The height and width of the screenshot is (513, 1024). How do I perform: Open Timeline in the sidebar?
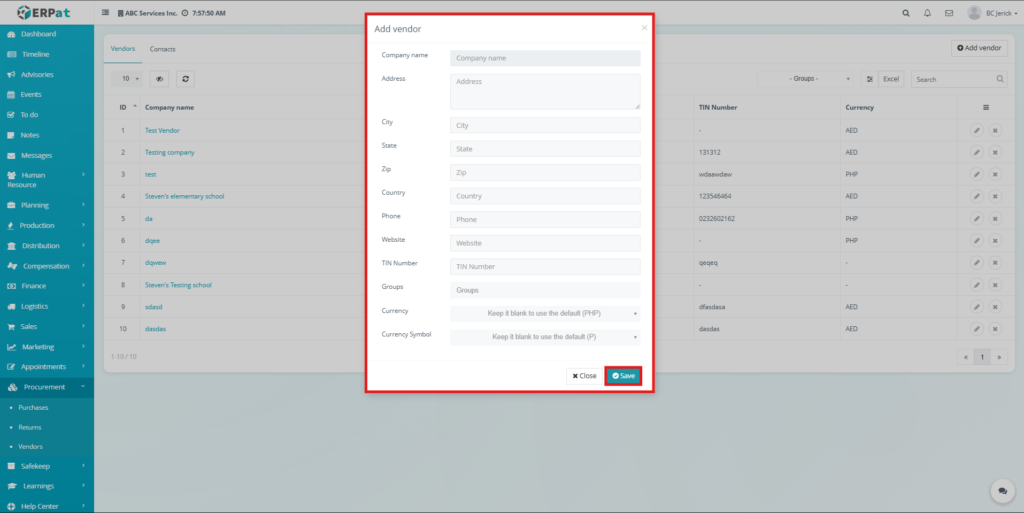pyautogui.click(x=46, y=54)
